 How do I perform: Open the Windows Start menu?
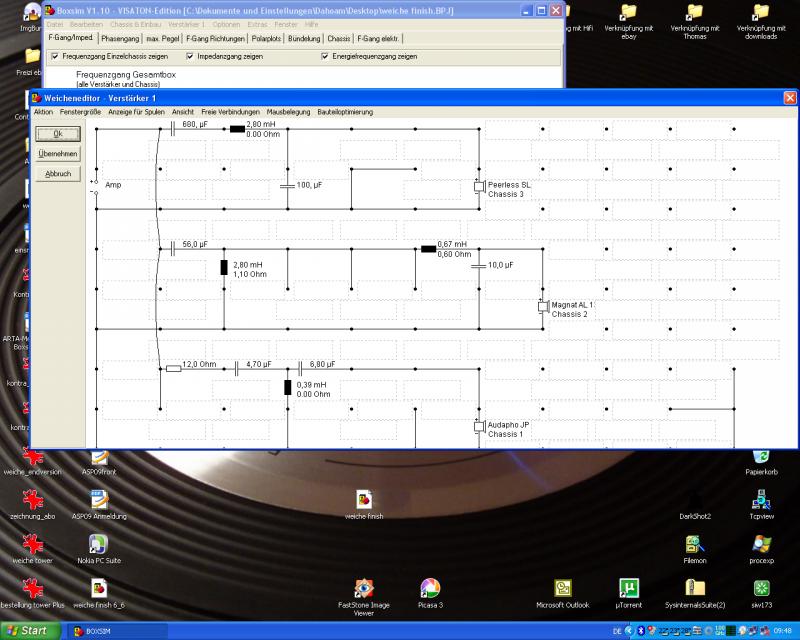click(x=30, y=631)
